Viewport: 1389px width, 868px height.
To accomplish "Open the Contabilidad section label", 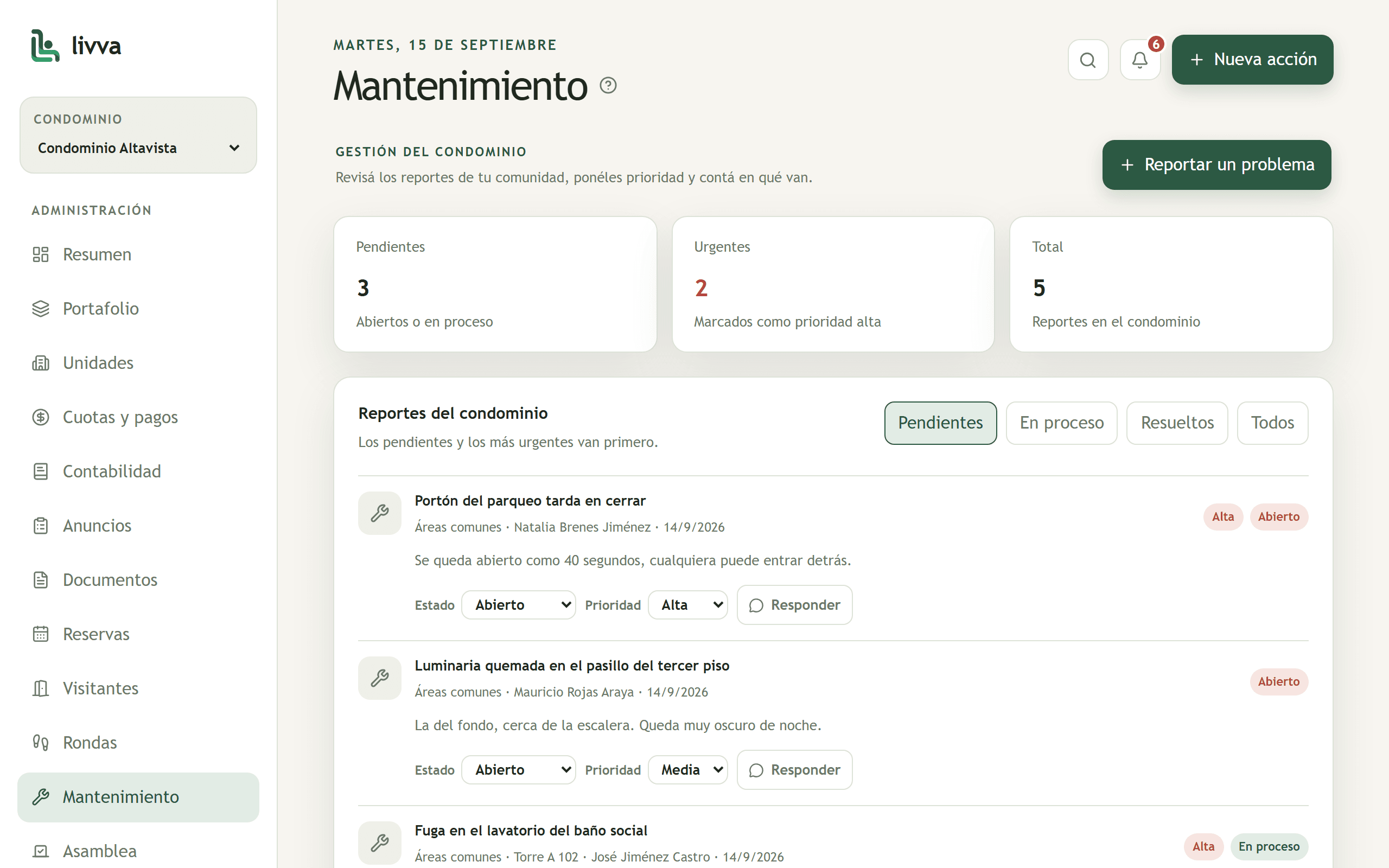I will point(112,471).
